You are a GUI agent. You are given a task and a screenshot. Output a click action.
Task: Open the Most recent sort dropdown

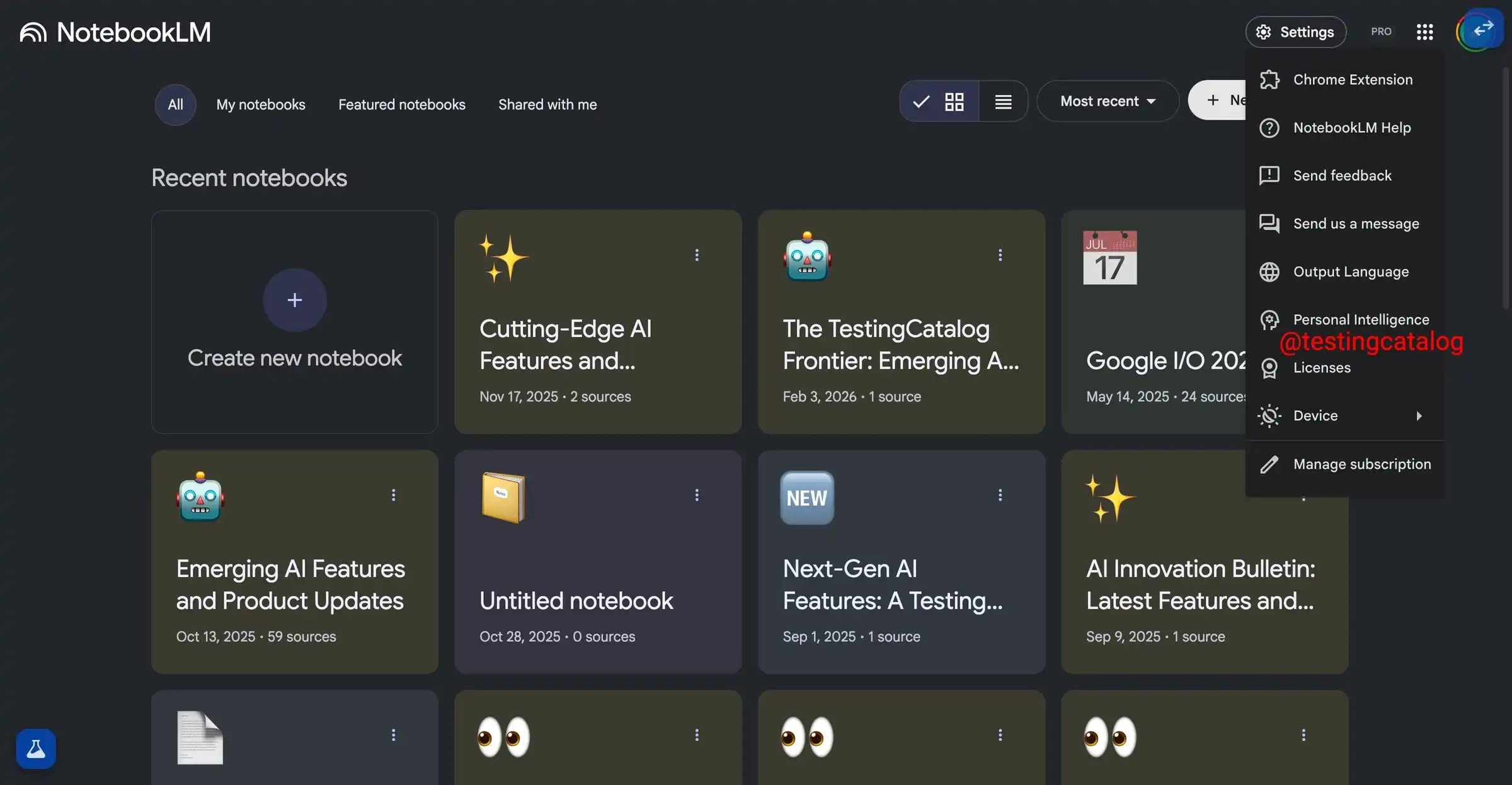click(x=1108, y=101)
